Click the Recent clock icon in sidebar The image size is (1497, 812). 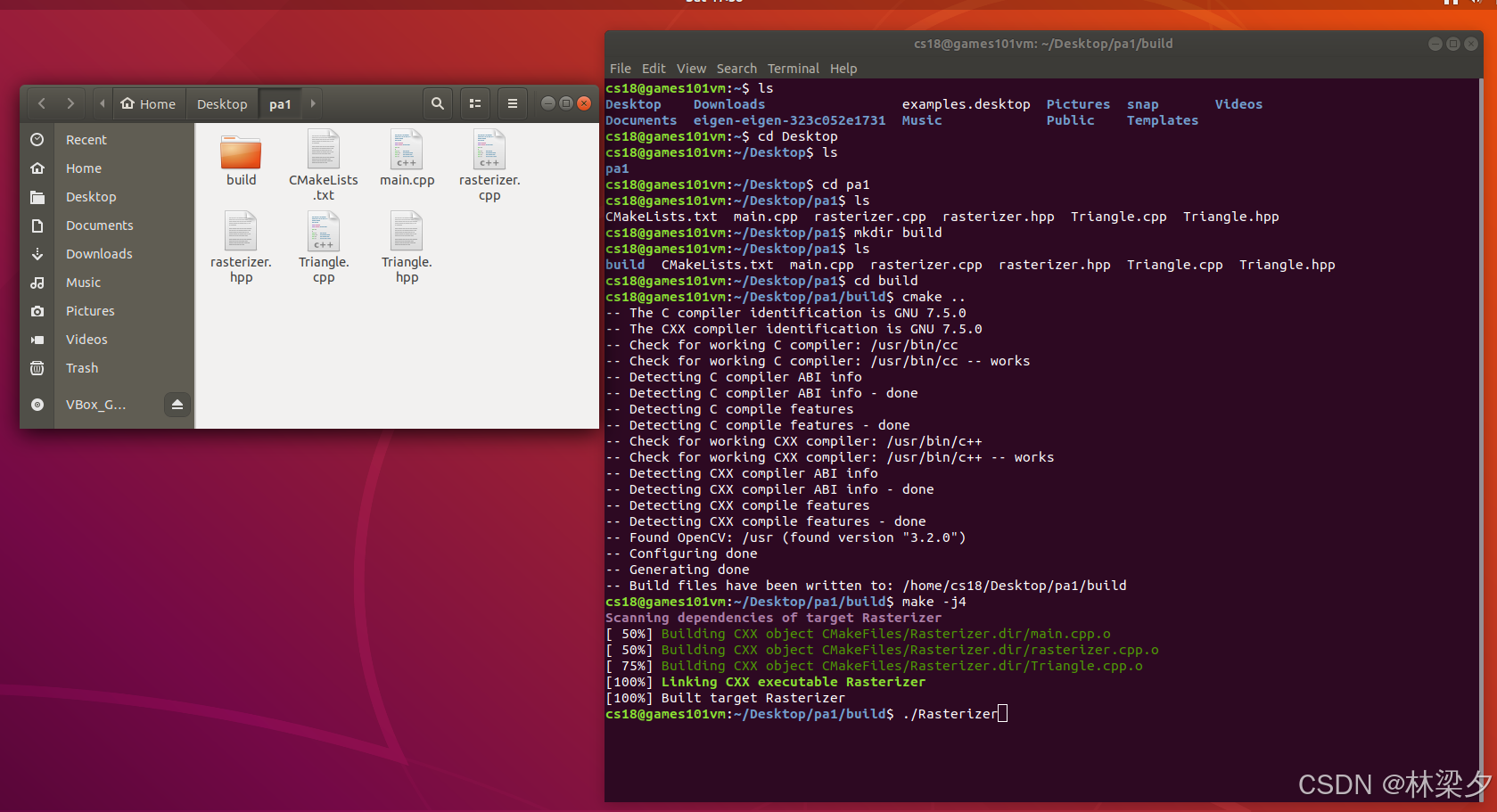click(x=37, y=140)
